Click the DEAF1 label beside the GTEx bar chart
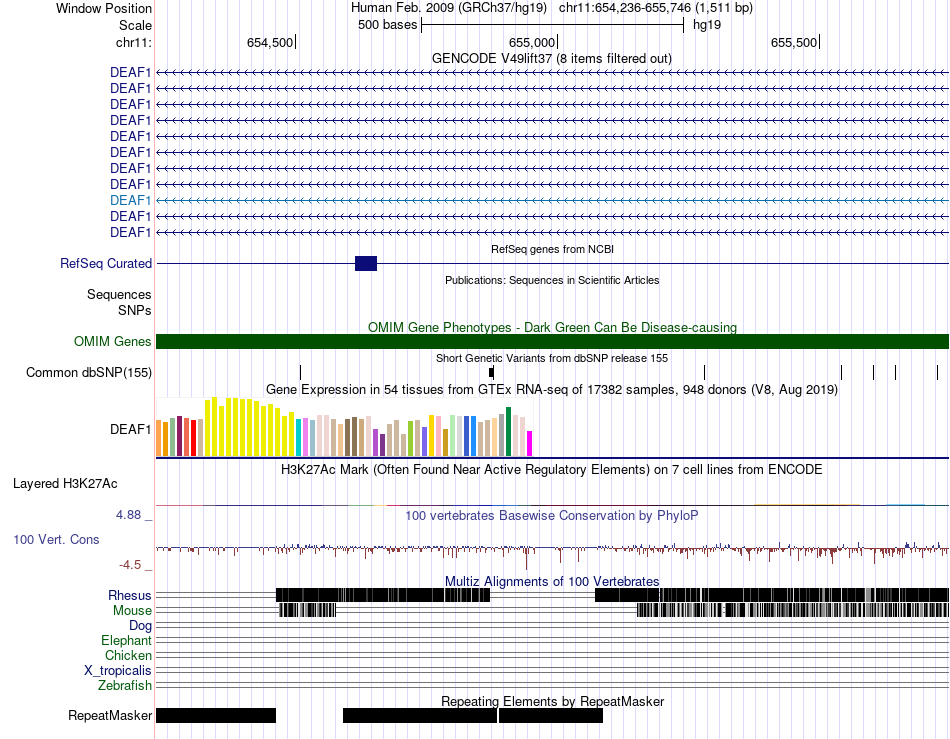 point(130,429)
